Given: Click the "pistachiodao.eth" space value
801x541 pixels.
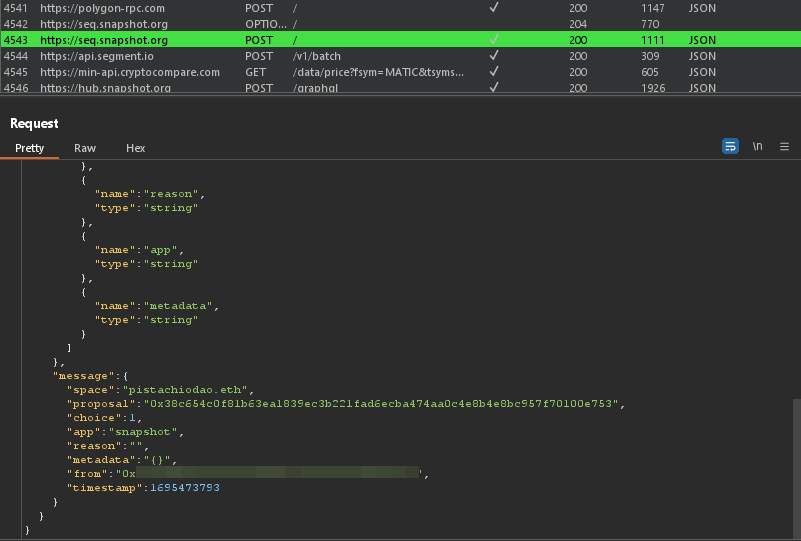Looking at the screenshot, I should point(189,389).
